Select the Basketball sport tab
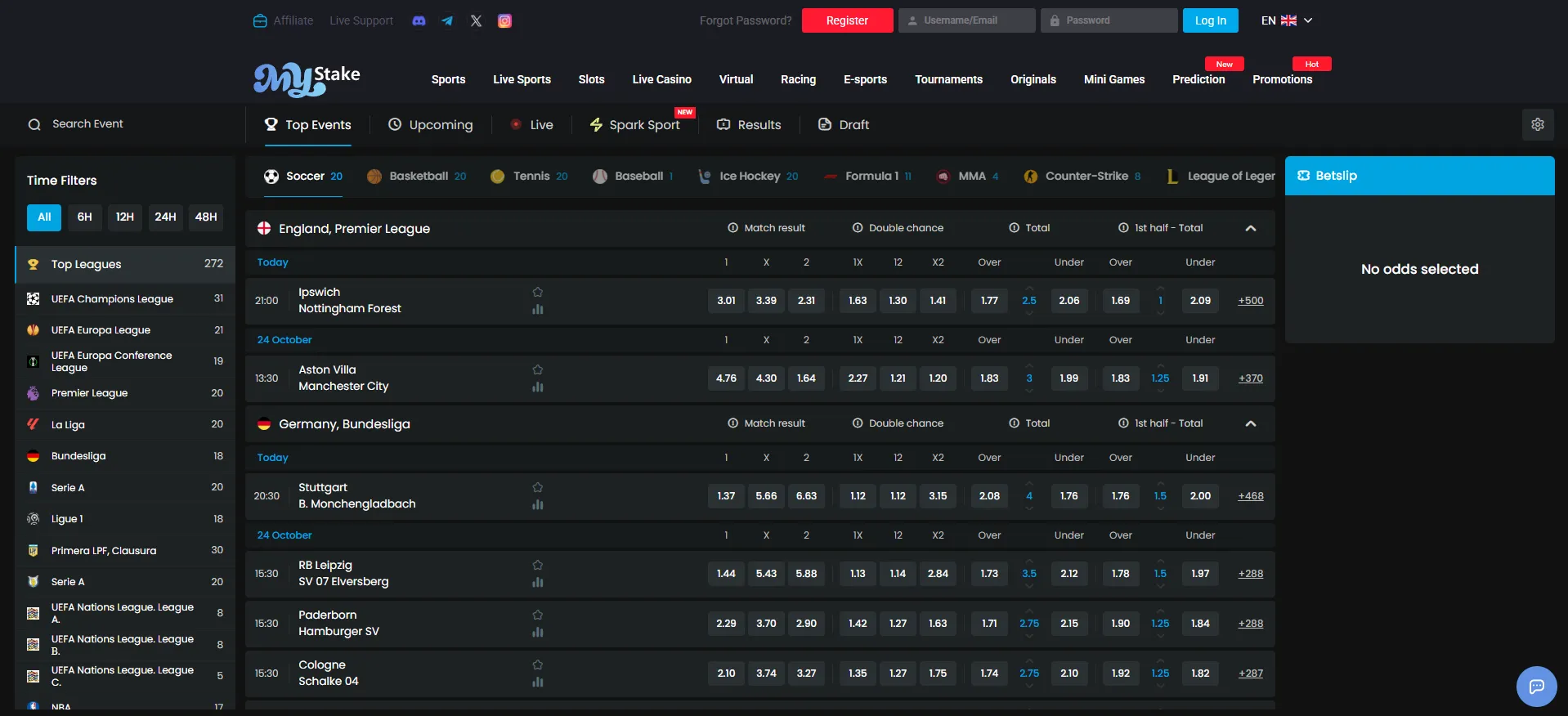This screenshot has width=1568, height=716. (x=417, y=176)
